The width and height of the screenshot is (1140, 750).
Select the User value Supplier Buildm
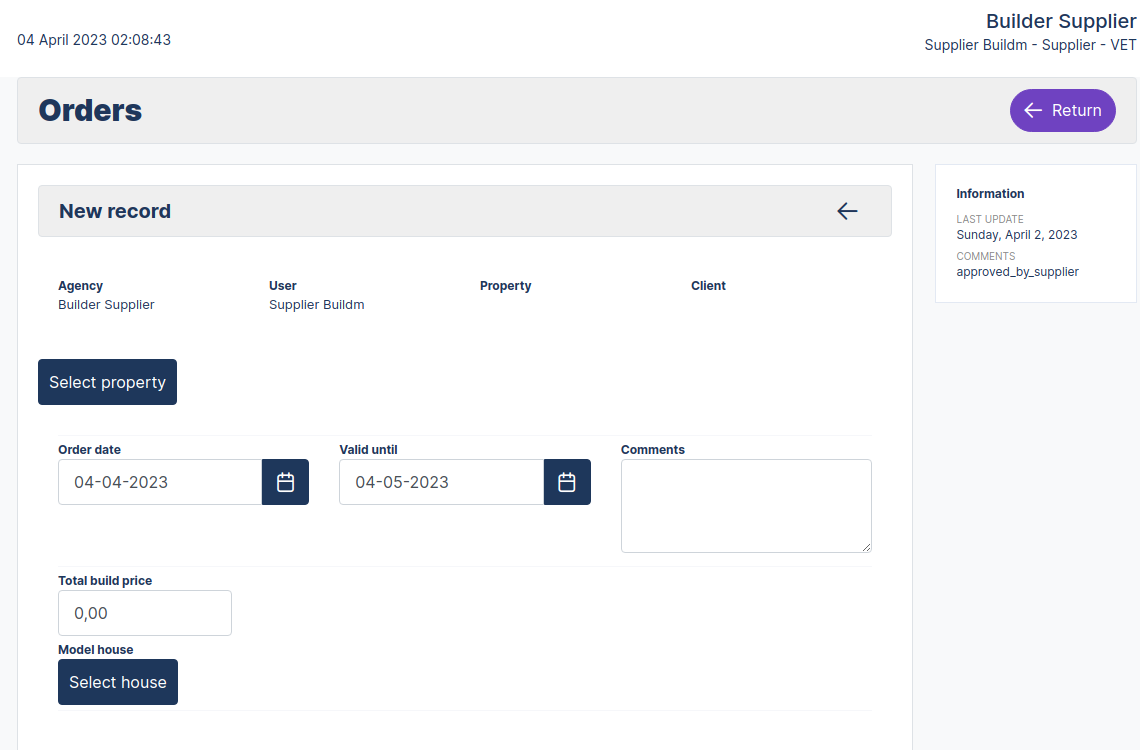[x=316, y=305]
